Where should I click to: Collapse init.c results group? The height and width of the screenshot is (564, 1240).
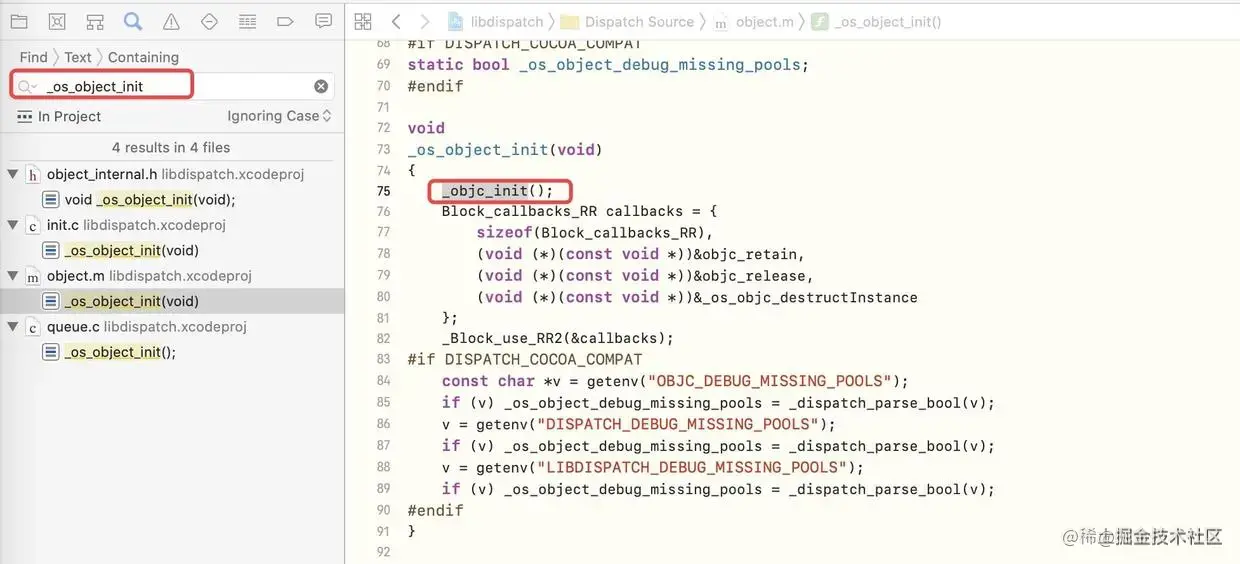13,225
